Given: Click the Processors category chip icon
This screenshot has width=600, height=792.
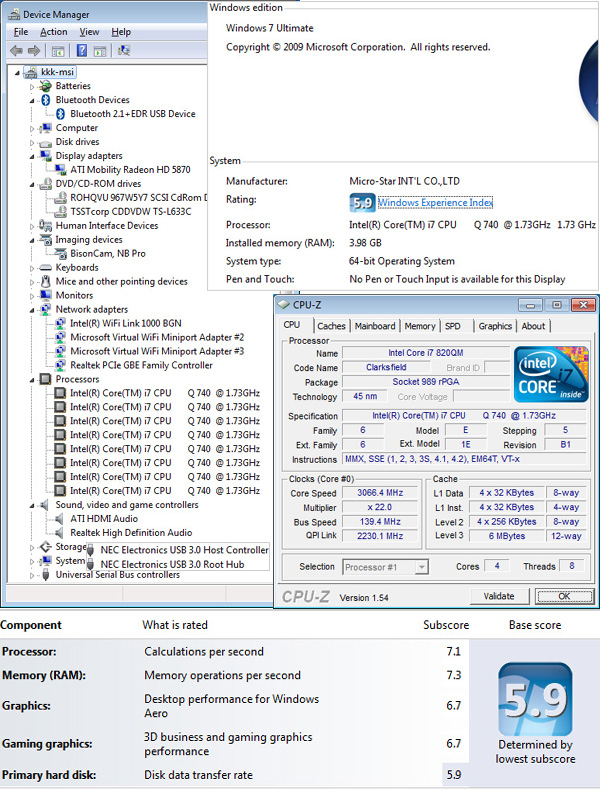Looking at the screenshot, I should 45,379.
